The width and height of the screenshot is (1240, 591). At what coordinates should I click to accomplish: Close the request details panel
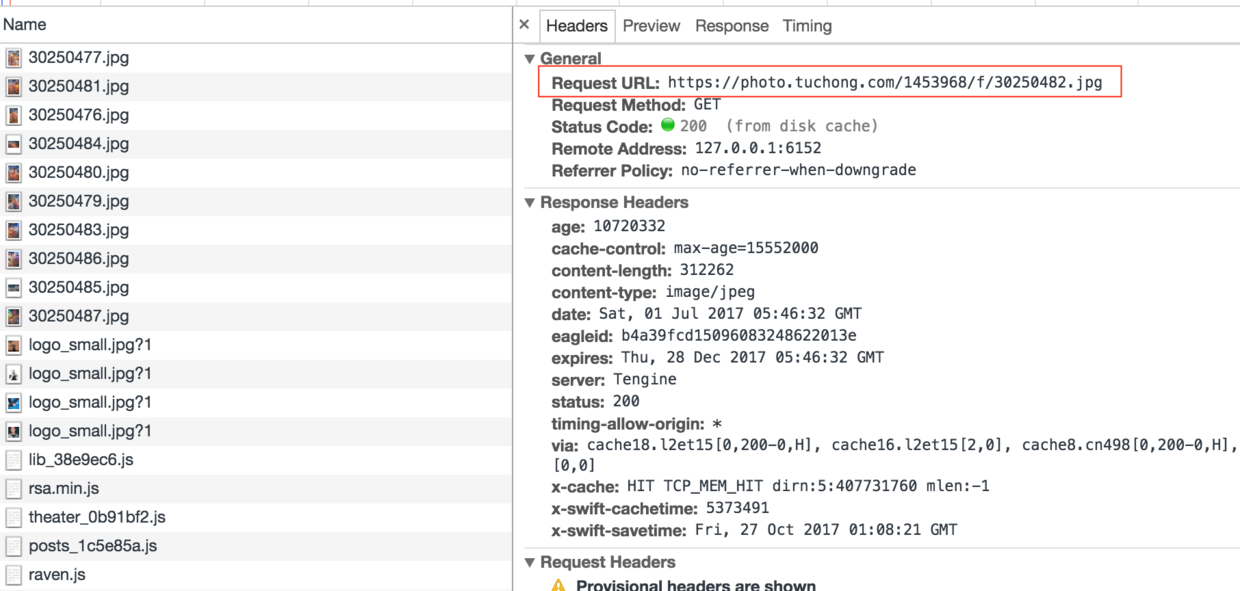point(524,25)
